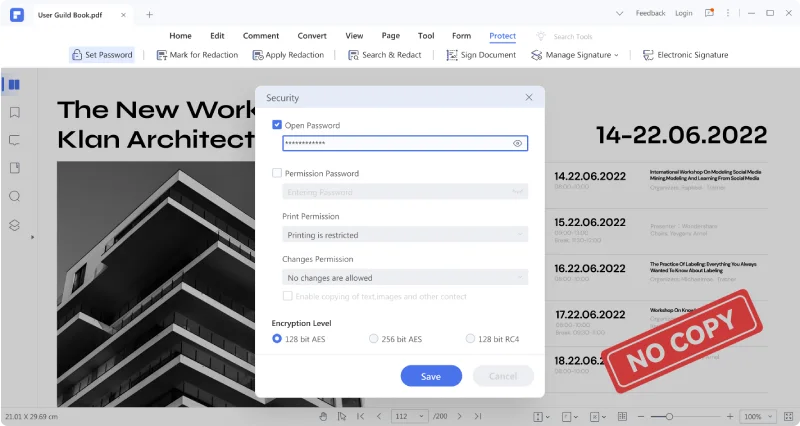Screen dimensions: 800x426
Task: Open Electronic Signature in the toolbar
Action: (x=685, y=55)
